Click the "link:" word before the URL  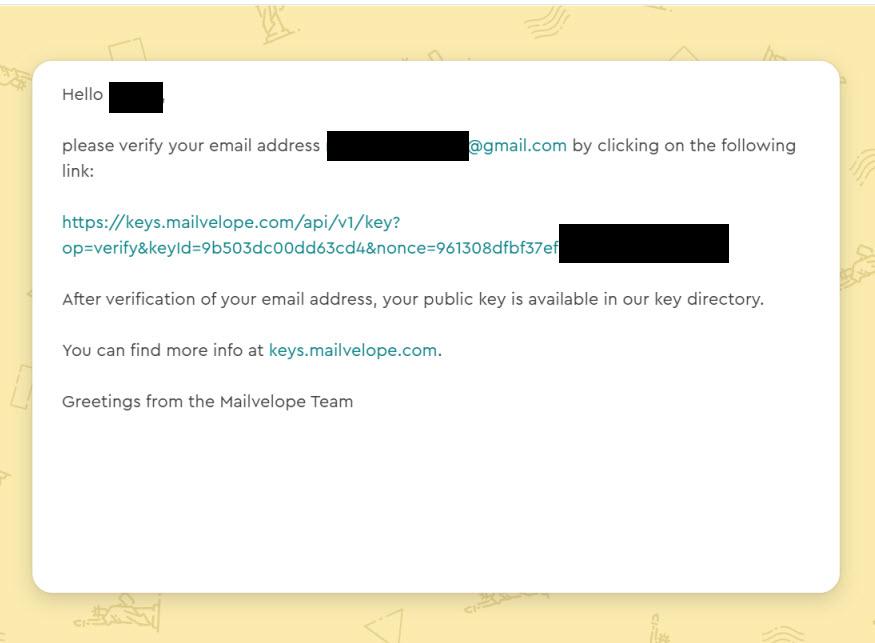coord(78,171)
